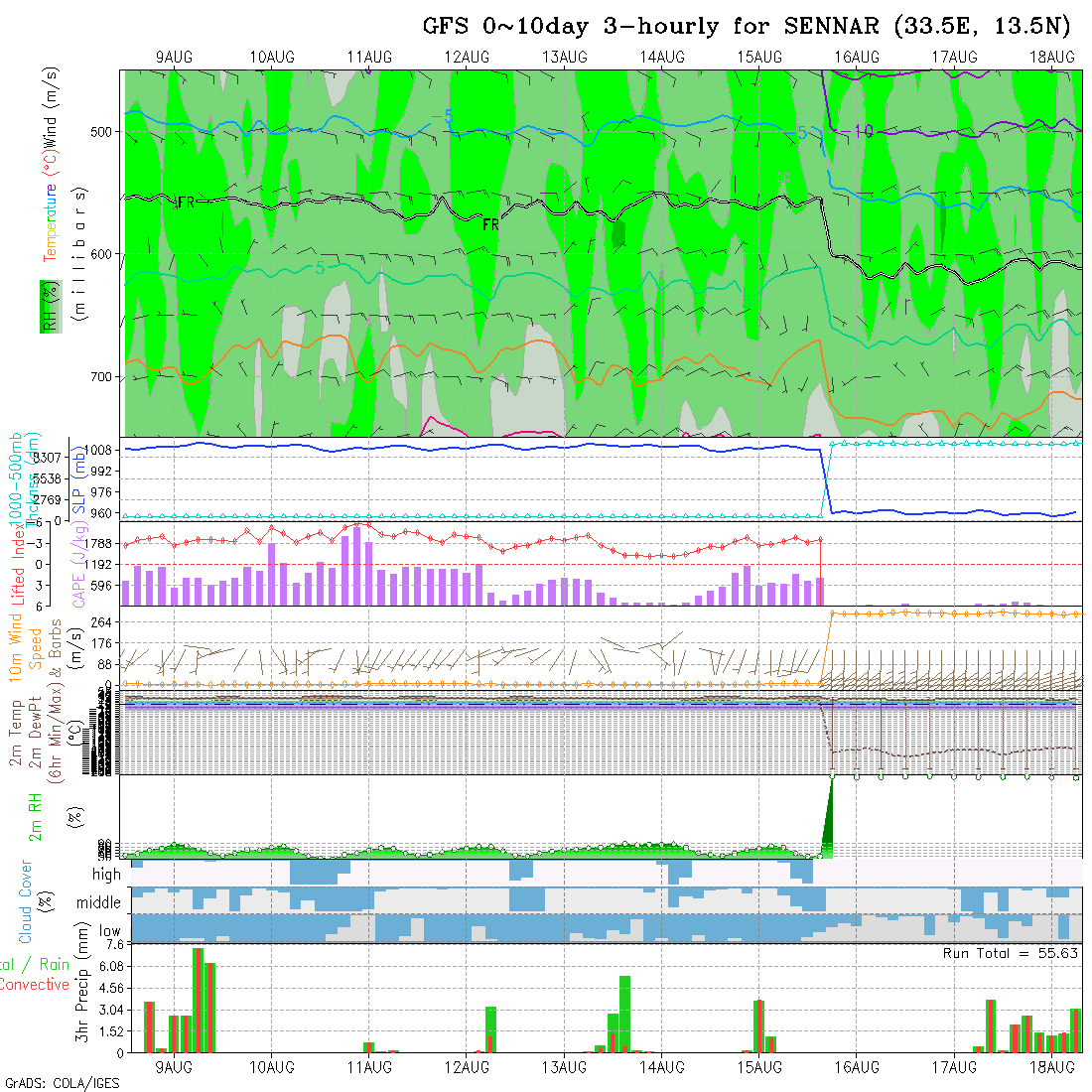Click the purple -10 temperature contour label
1092x1092 pixels.
tap(859, 131)
